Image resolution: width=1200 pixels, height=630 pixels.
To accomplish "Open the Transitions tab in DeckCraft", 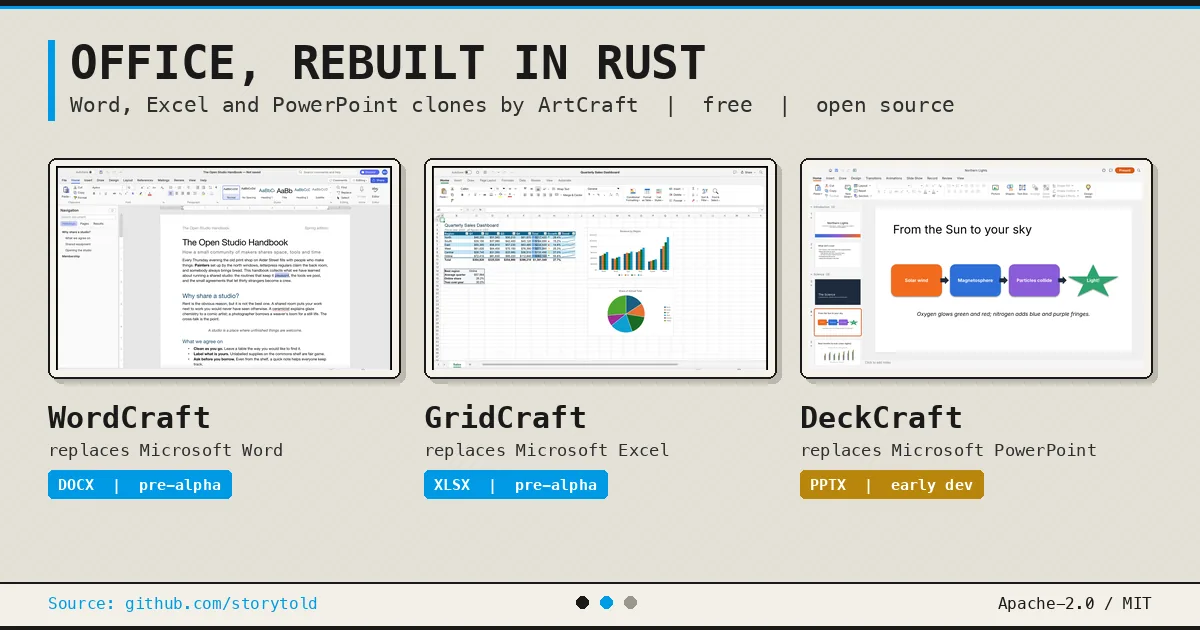I will [x=873, y=178].
